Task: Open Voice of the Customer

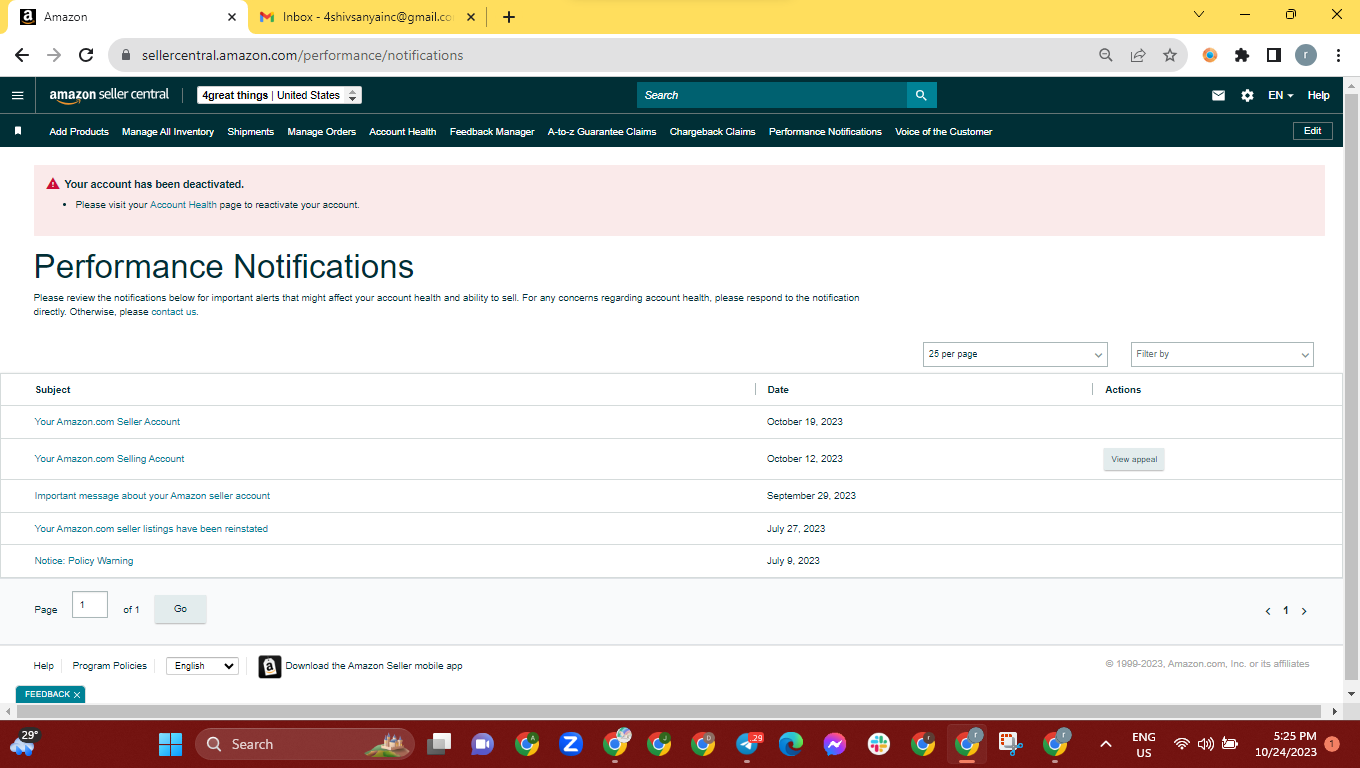Action: 944,132
